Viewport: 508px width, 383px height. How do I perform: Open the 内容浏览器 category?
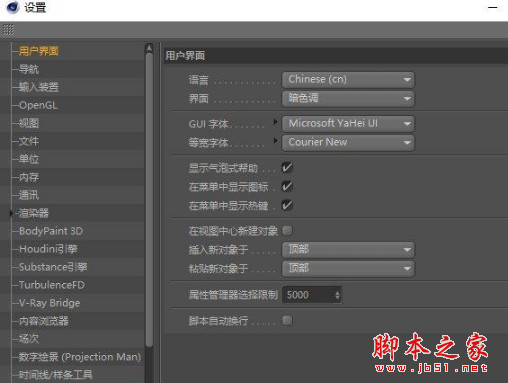(x=44, y=321)
